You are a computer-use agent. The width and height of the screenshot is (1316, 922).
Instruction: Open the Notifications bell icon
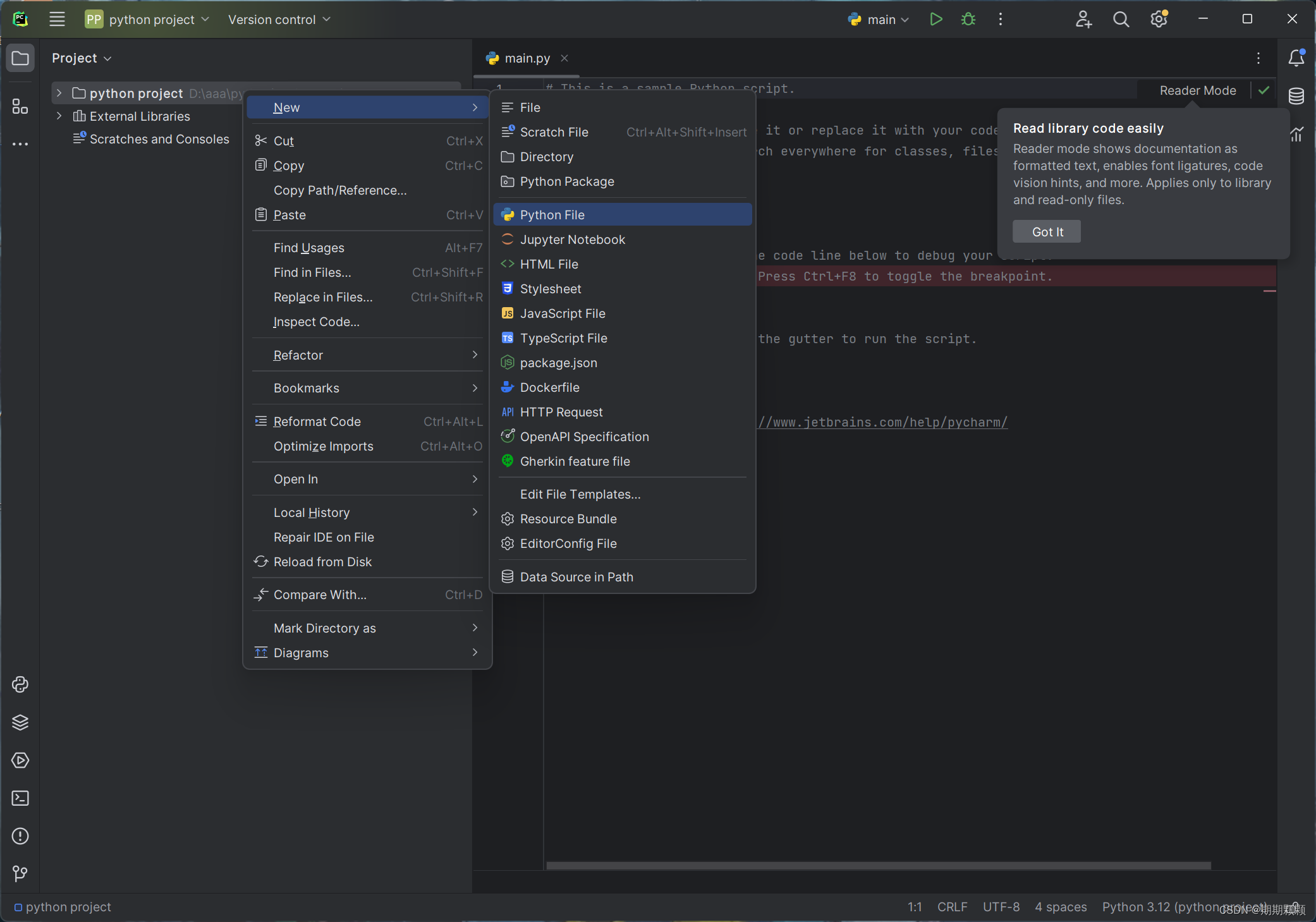point(1296,58)
